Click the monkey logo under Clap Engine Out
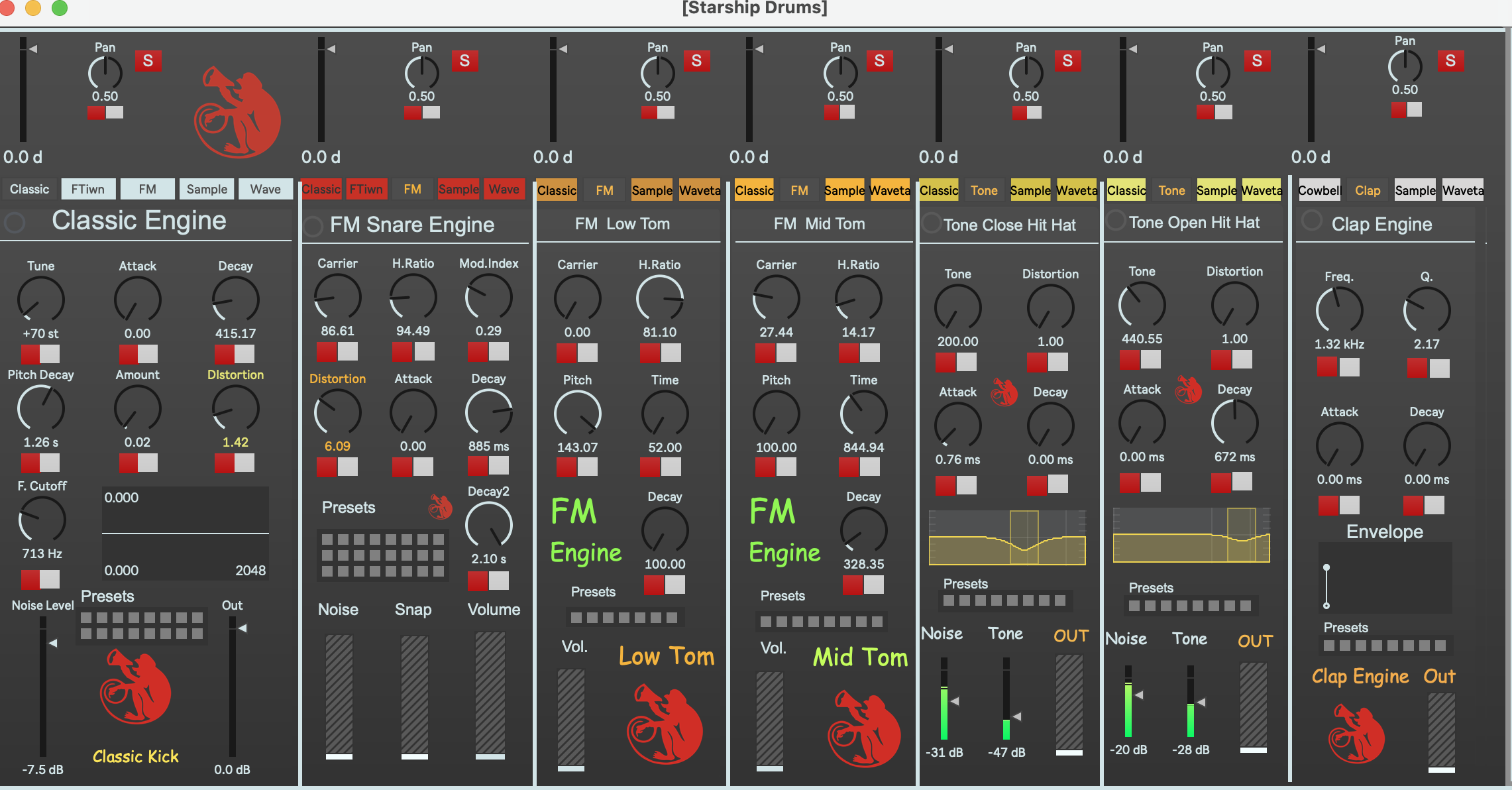1512x790 pixels. point(1356,734)
